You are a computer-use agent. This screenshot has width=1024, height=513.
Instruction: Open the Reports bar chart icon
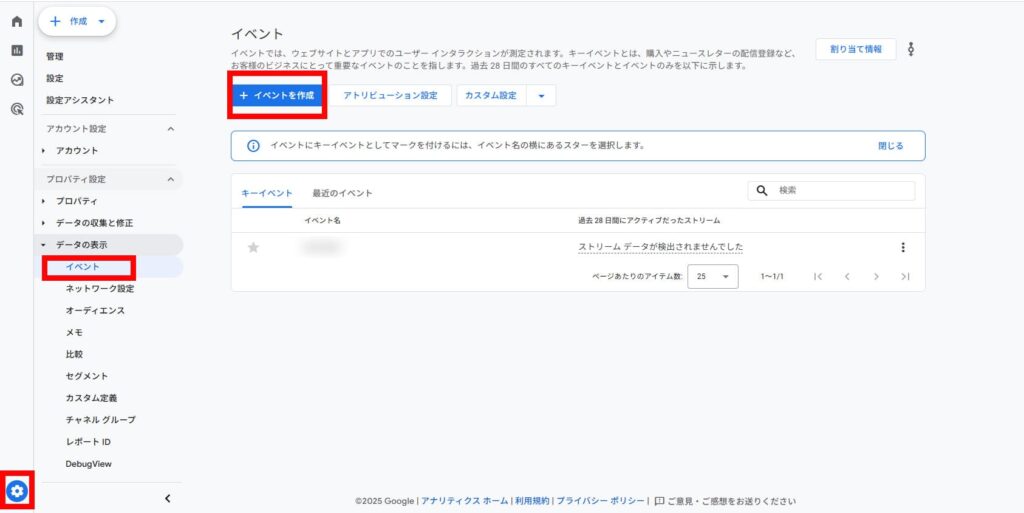coord(16,50)
